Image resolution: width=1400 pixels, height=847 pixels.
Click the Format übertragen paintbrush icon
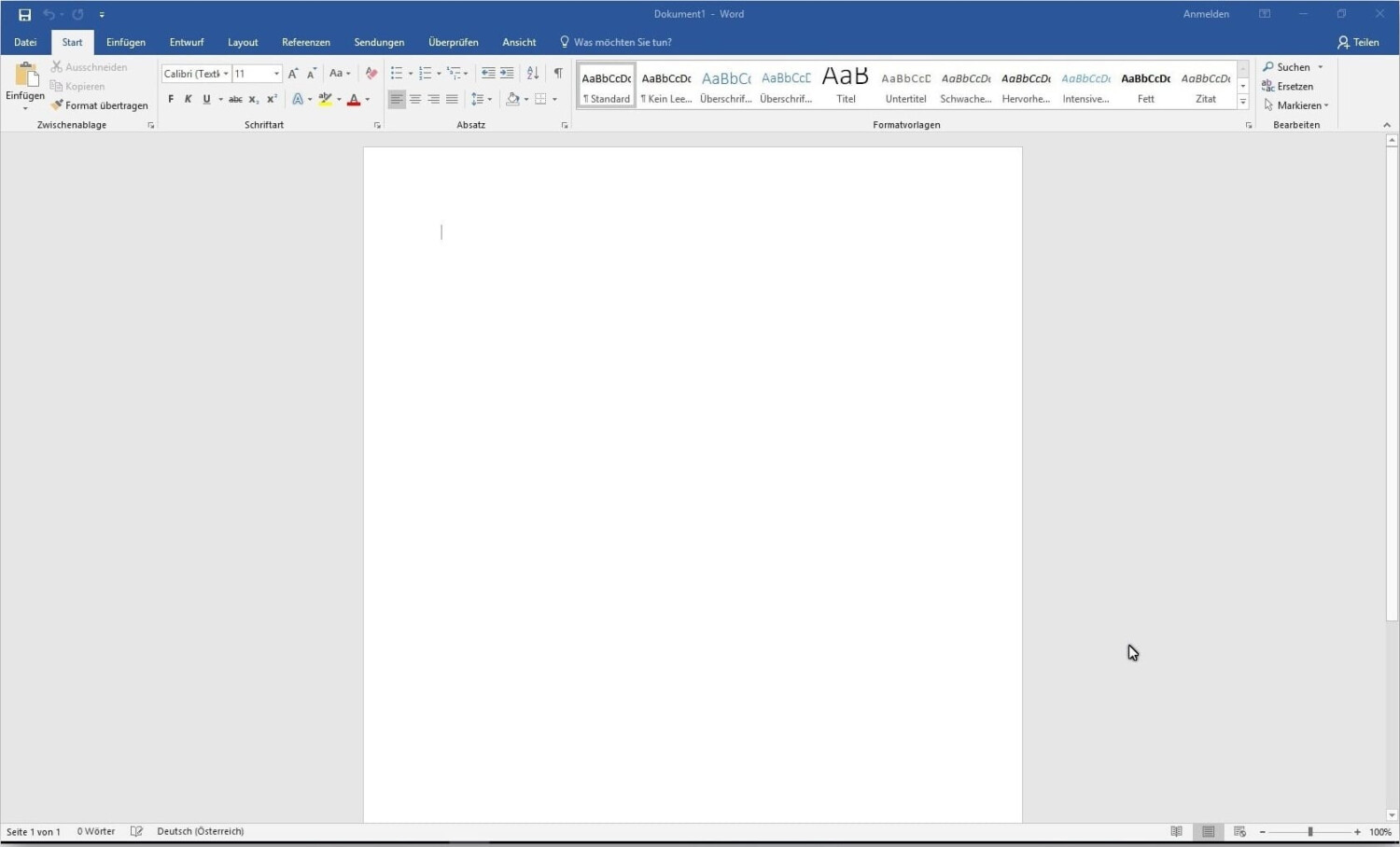tap(58, 105)
